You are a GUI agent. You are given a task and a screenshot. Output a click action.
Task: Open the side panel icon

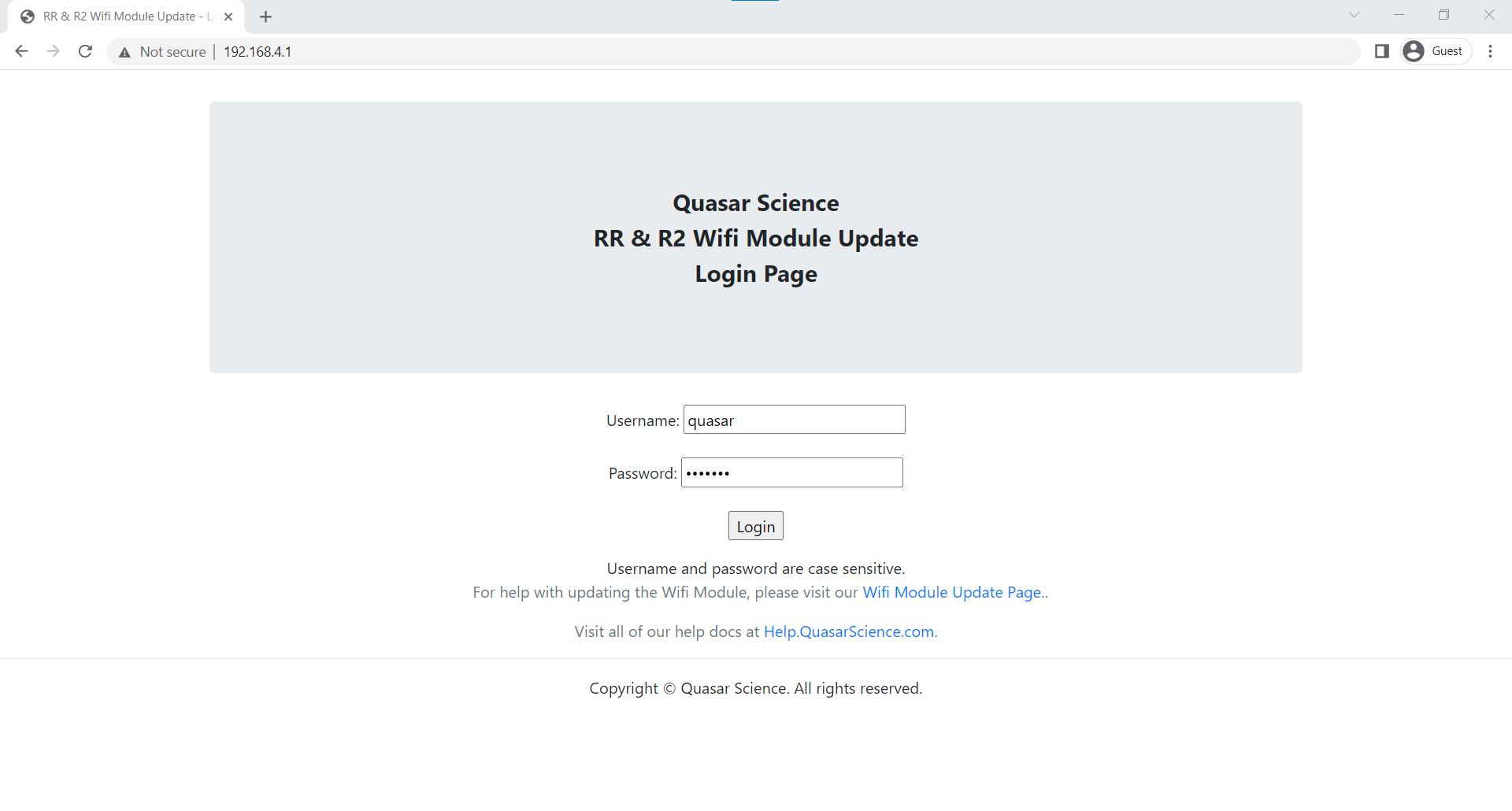[1382, 51]
